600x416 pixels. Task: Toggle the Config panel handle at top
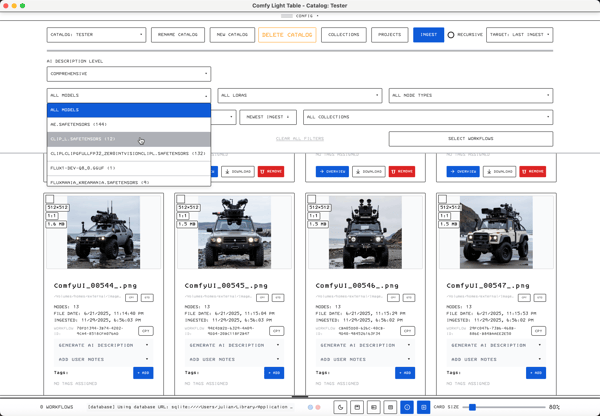pos(300,16)
